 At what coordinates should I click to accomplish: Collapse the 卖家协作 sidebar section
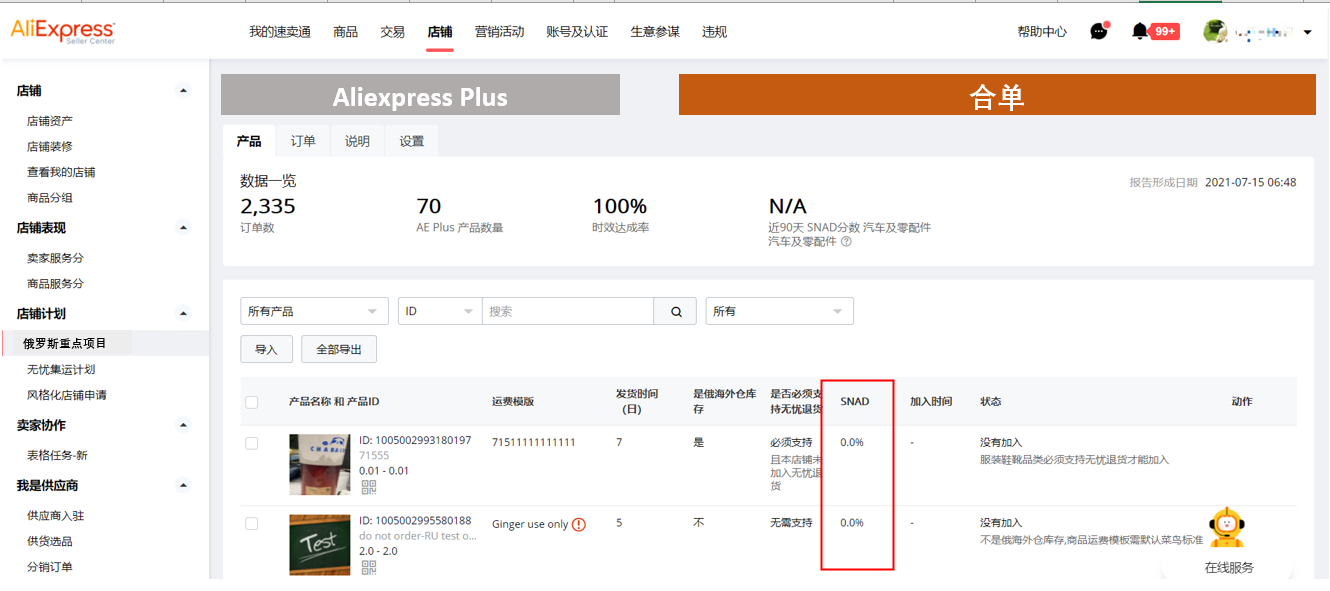coord(183,425)
